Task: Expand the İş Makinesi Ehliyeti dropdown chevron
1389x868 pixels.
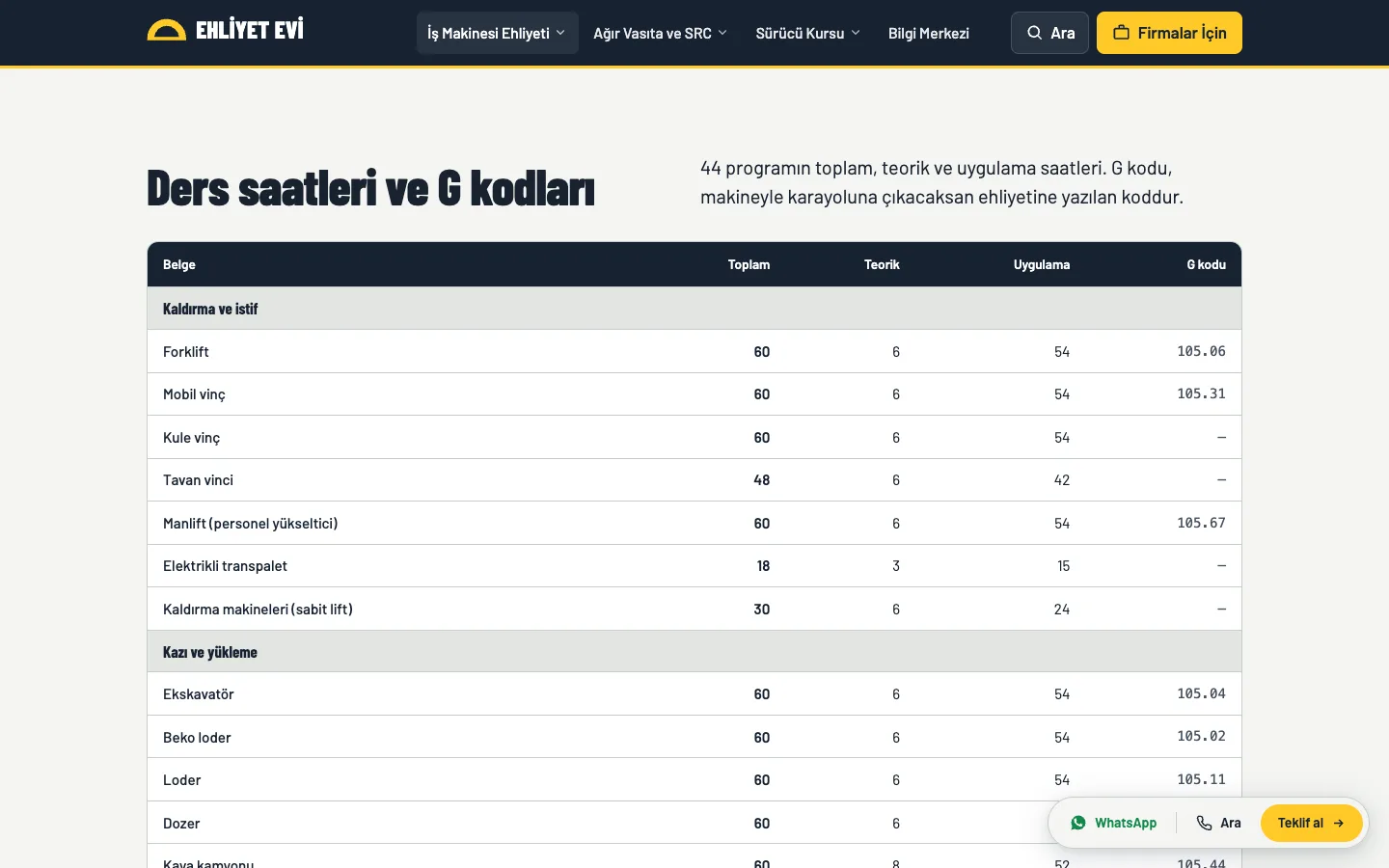Action: 560,33
